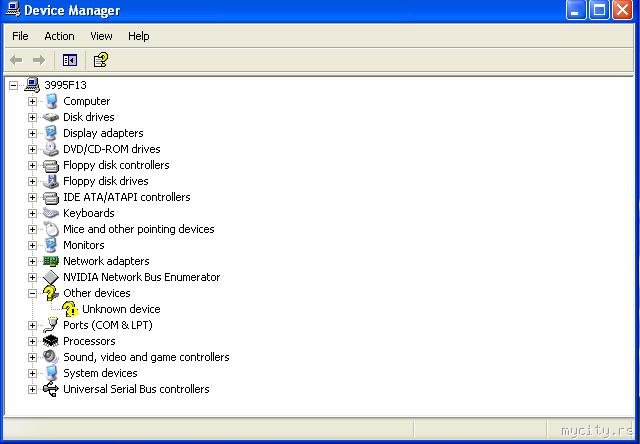The width and height of the screenshot is (640, 444).
Task: Click the Mice and other pointing devices icon
Action: click(x=51, y=229)
